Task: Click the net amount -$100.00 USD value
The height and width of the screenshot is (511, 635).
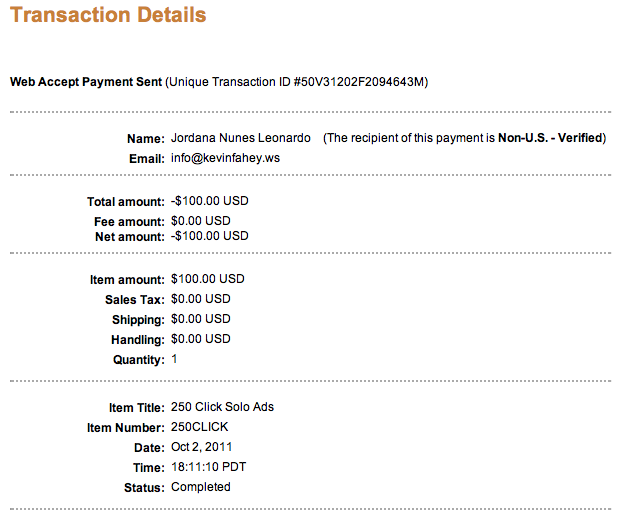Action: click(210, 236)
